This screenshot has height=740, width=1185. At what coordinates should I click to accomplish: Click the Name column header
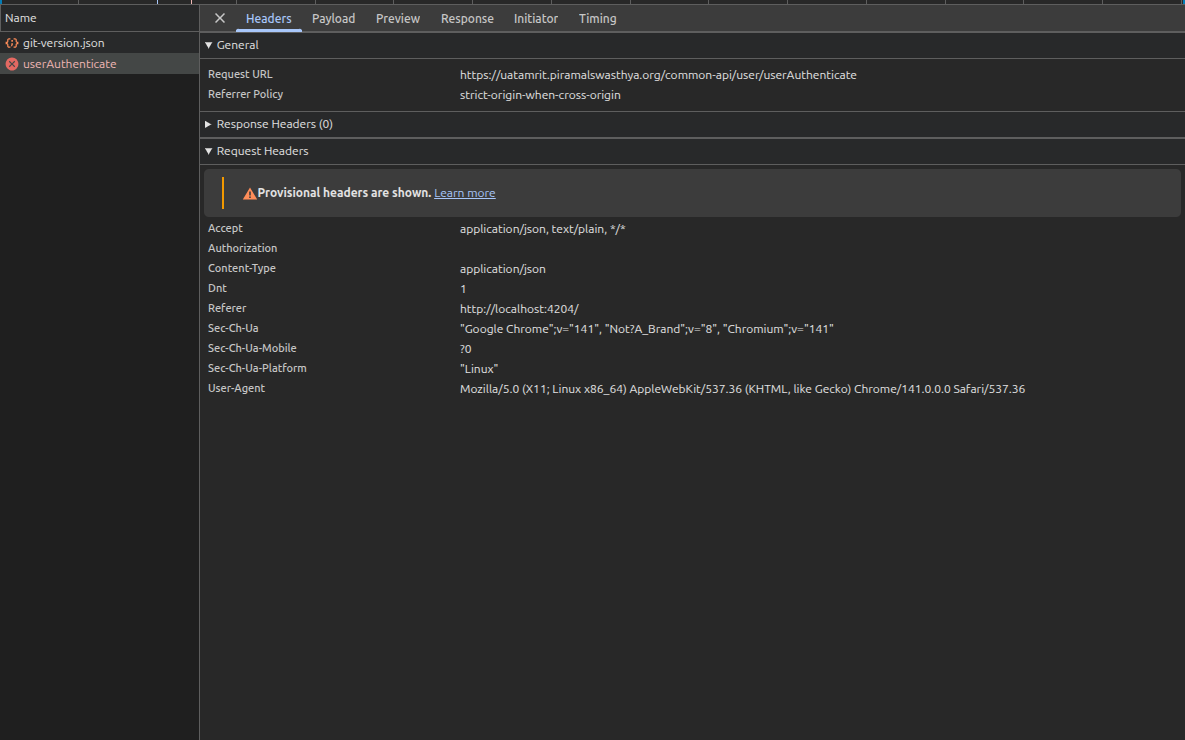[21, 18]
